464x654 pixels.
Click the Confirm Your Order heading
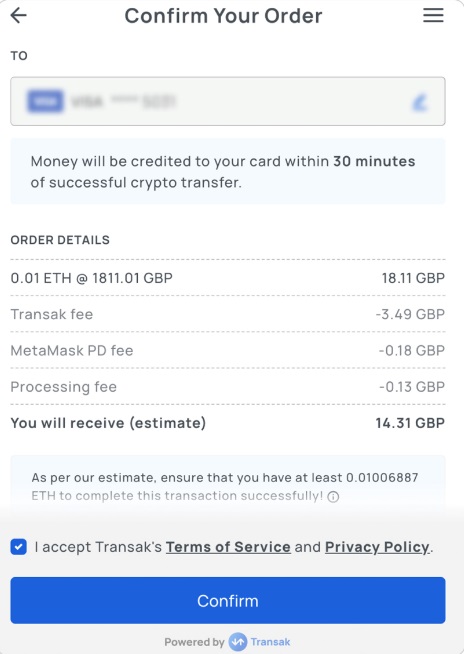click(x=223, y=16)
